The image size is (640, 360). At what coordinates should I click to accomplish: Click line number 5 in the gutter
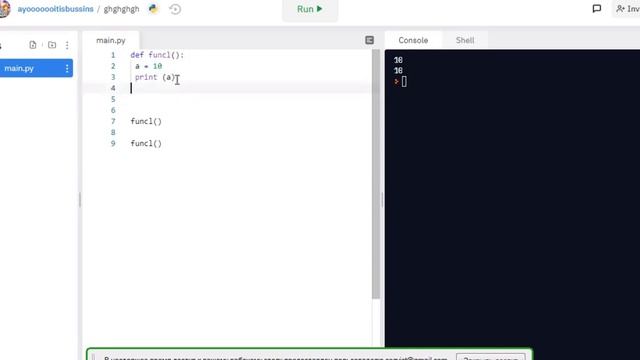tap(113, 100)
